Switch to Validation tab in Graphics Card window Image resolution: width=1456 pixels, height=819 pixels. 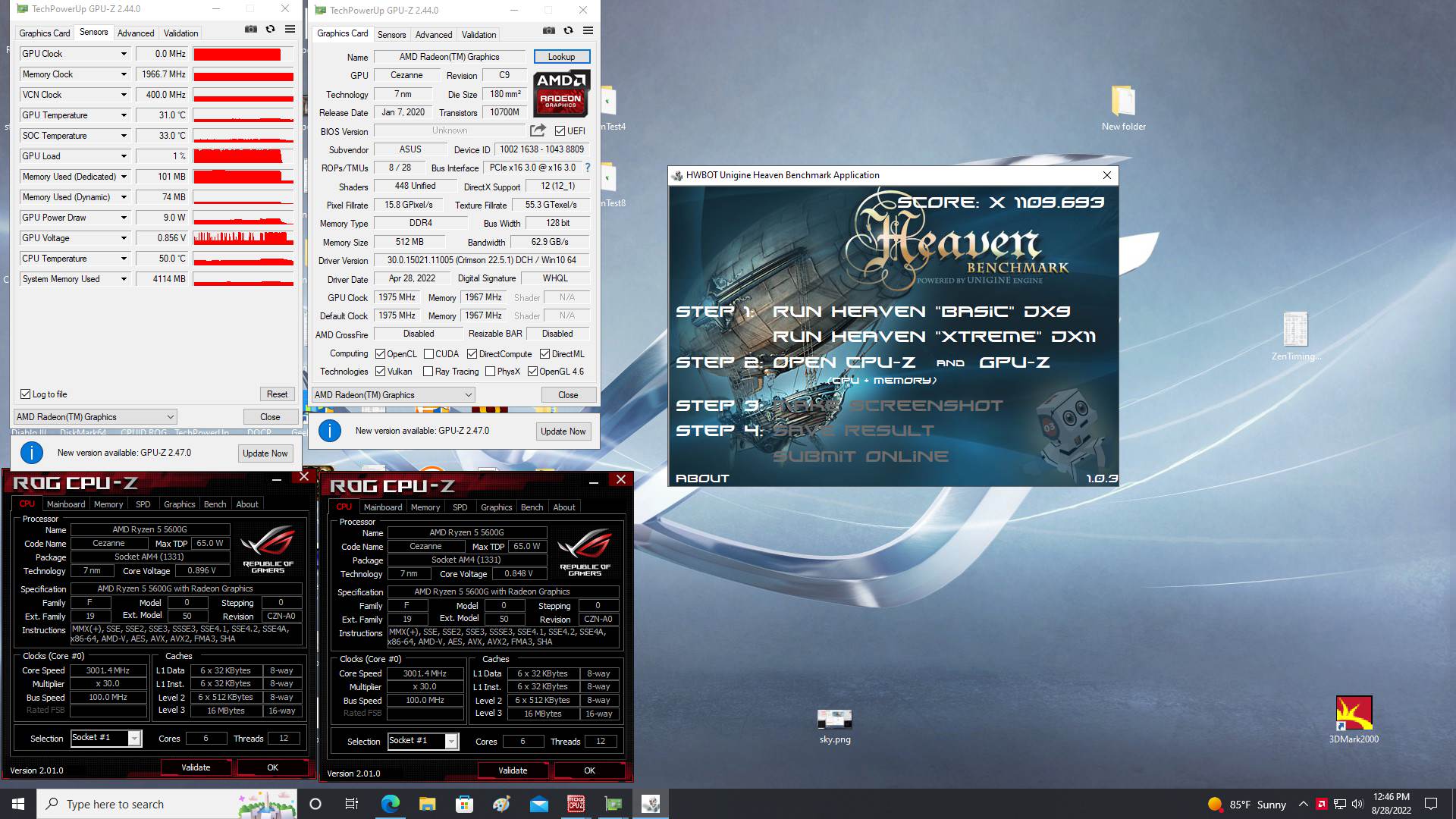click(x=479, y=35)
